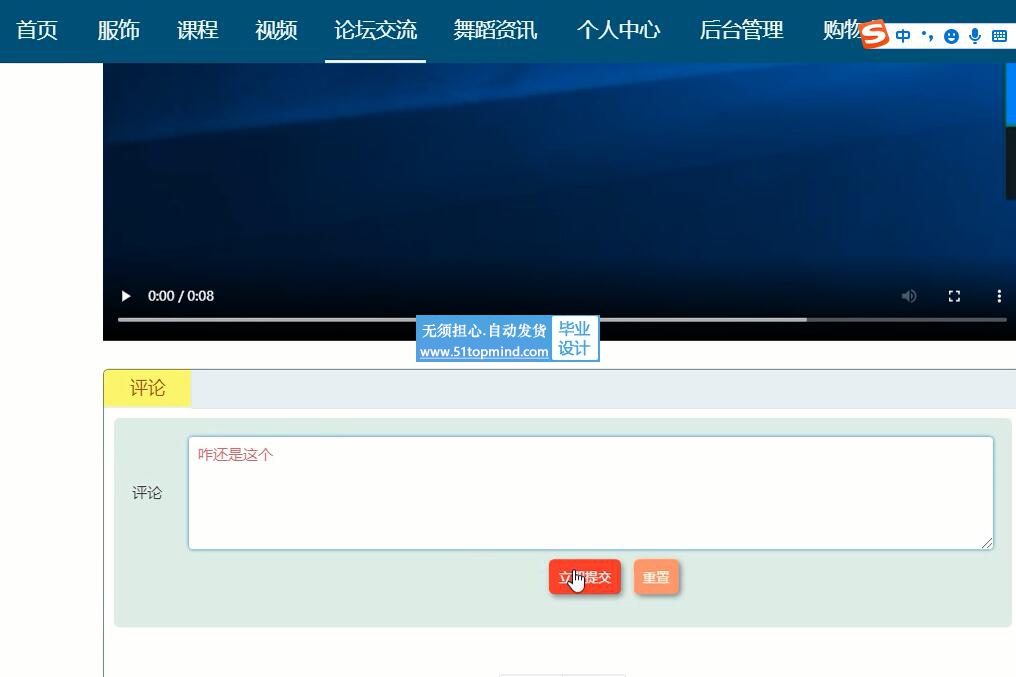Click Sogou microphone voice input
Image resolution: width=1016 pixels, height=677 pixels.
(x=975, y=36)
